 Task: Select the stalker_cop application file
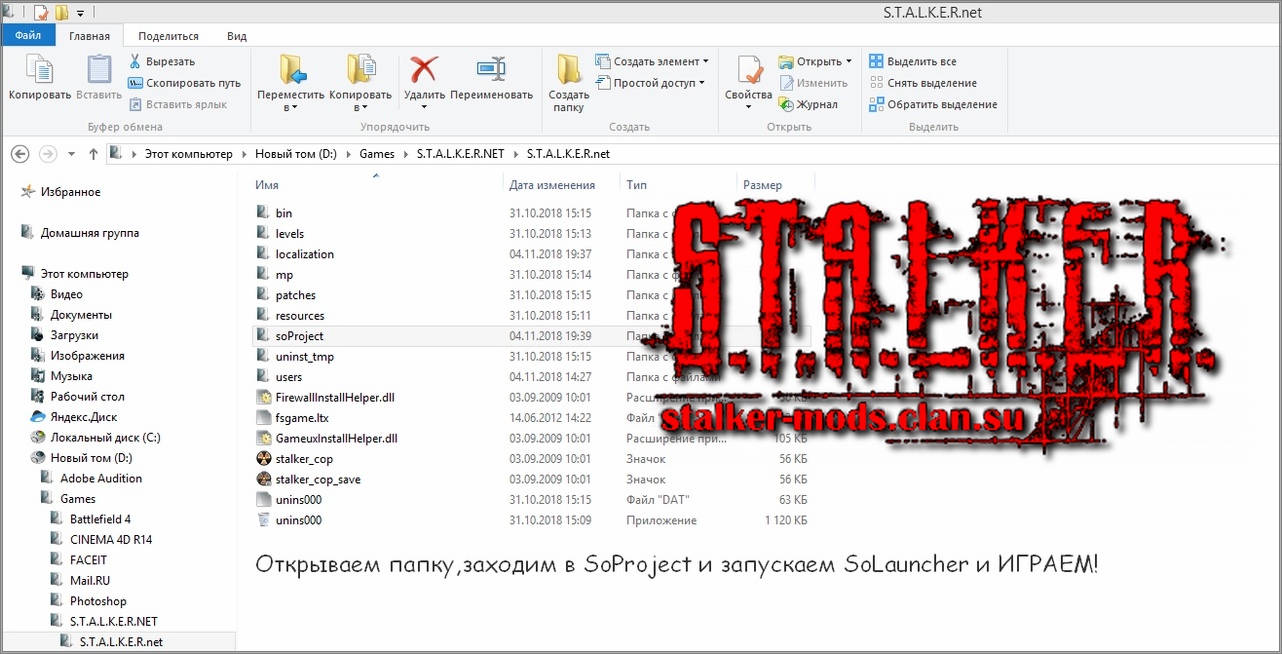click(x=304, y=459)
